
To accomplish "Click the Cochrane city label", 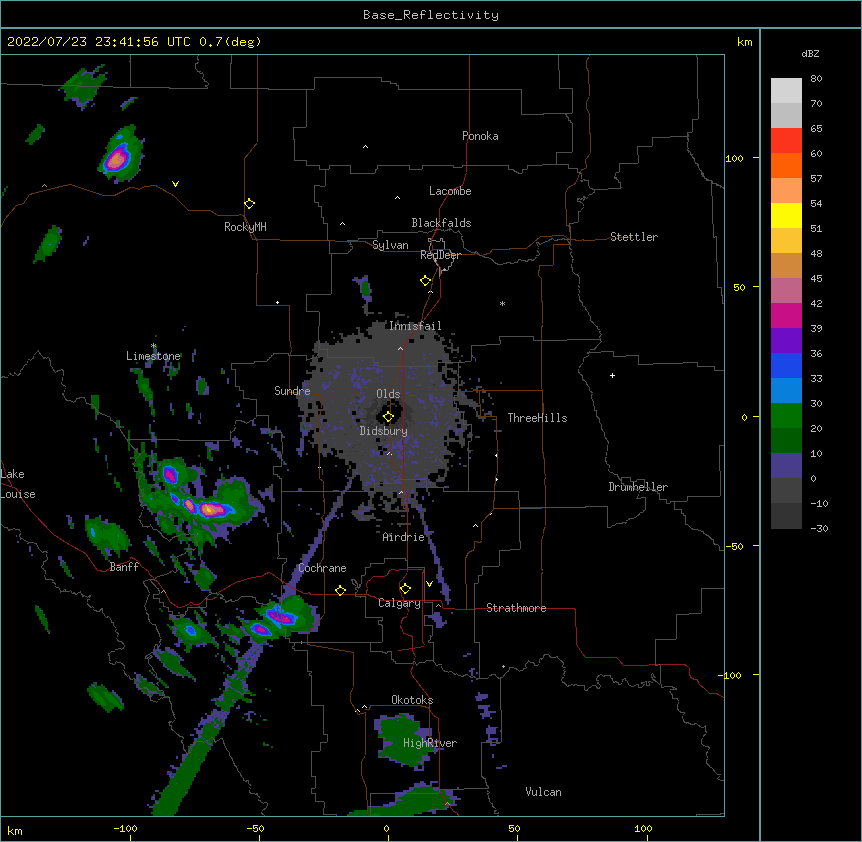I will tap(322, 568).
